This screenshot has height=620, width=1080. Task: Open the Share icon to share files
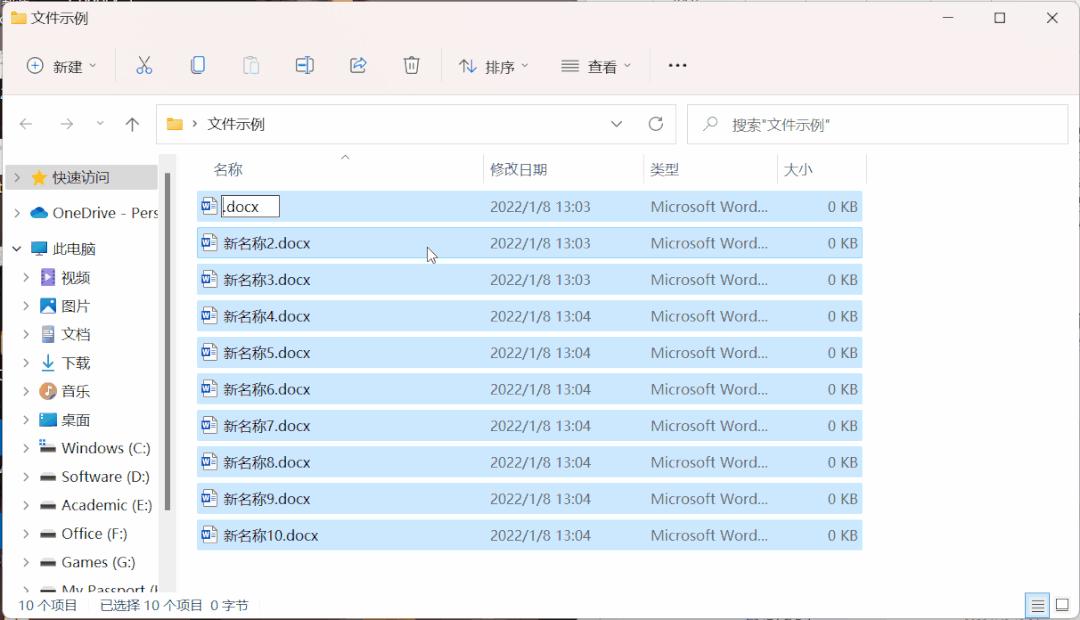[358, 65]
